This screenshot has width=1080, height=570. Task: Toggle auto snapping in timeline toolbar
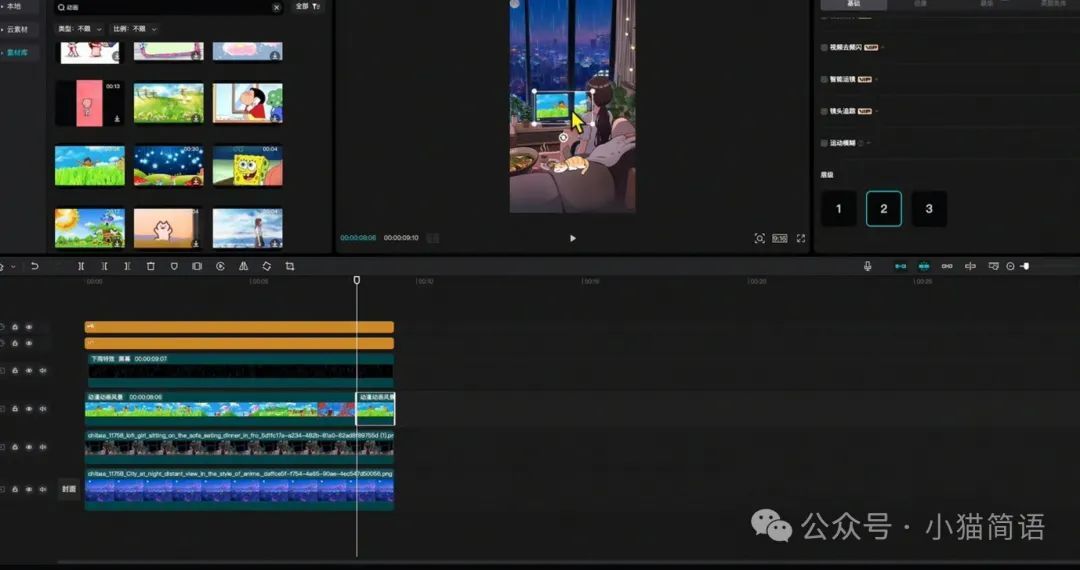924,266
